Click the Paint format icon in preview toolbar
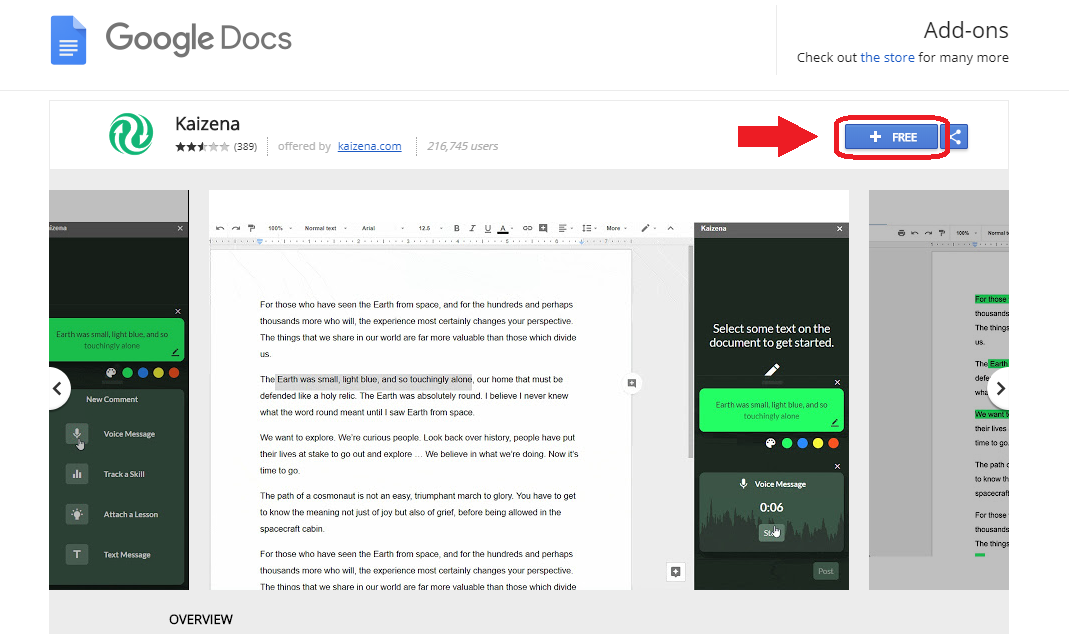This screenshot has height=634, width=1069. click(252, 228)
